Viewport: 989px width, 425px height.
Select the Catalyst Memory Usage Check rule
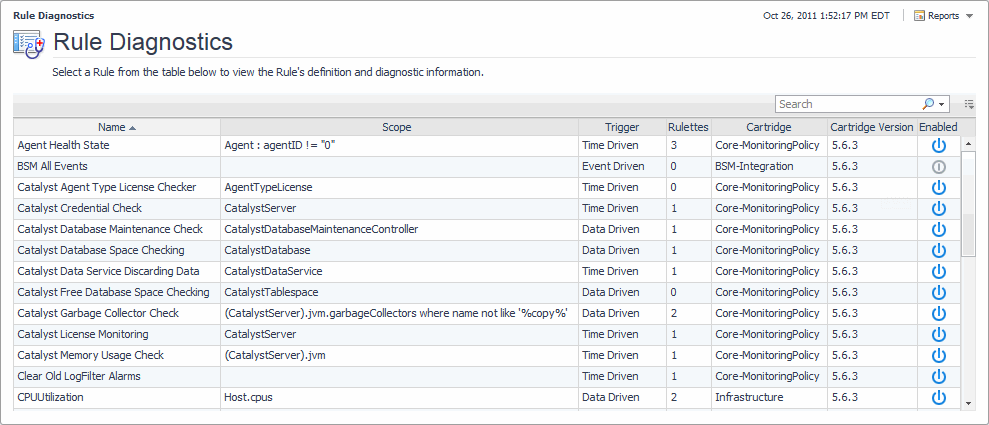tap(91, 355)
